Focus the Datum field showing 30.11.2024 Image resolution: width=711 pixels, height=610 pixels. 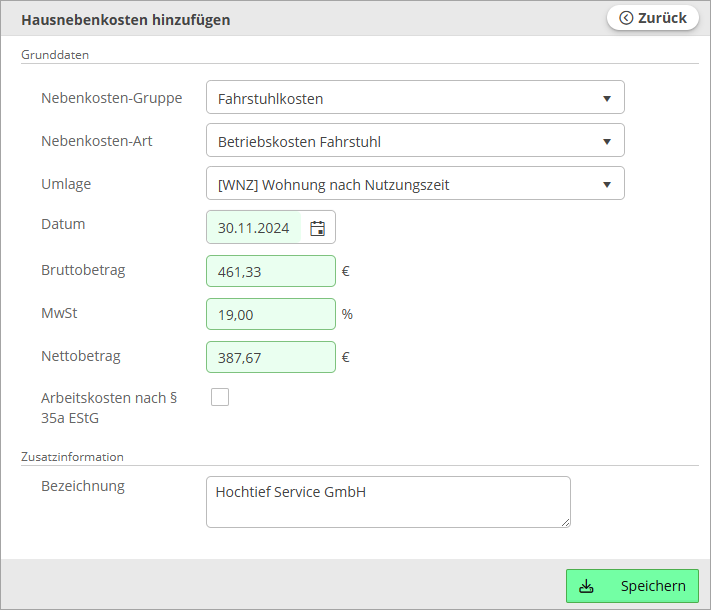coord(254,227)
